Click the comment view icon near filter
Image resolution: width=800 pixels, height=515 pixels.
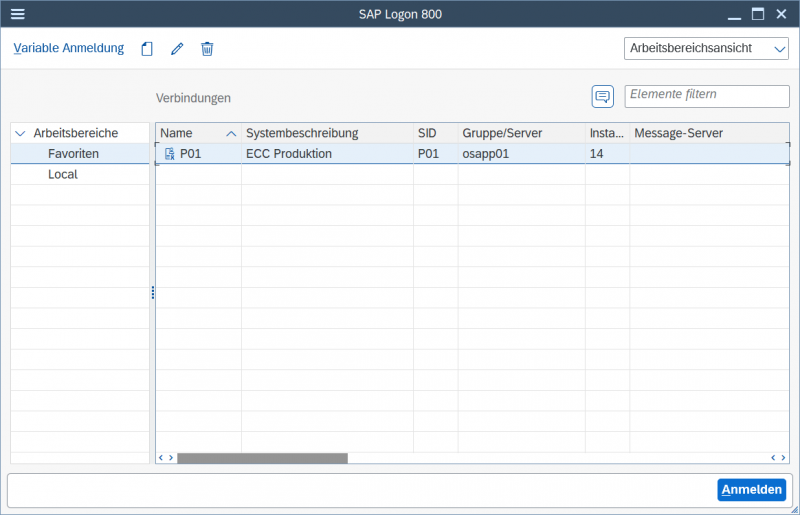(x=603, y=96)
